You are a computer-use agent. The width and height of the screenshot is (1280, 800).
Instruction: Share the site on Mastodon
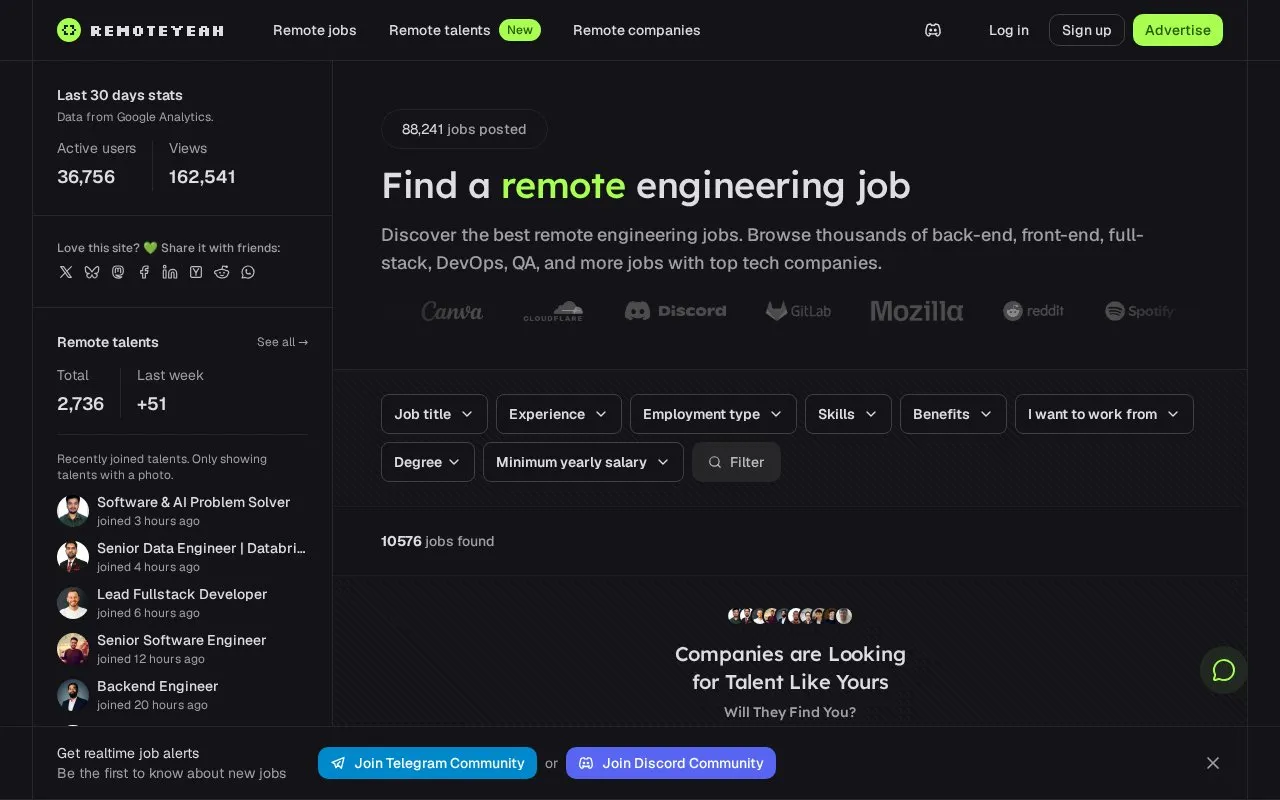[118, 272]
